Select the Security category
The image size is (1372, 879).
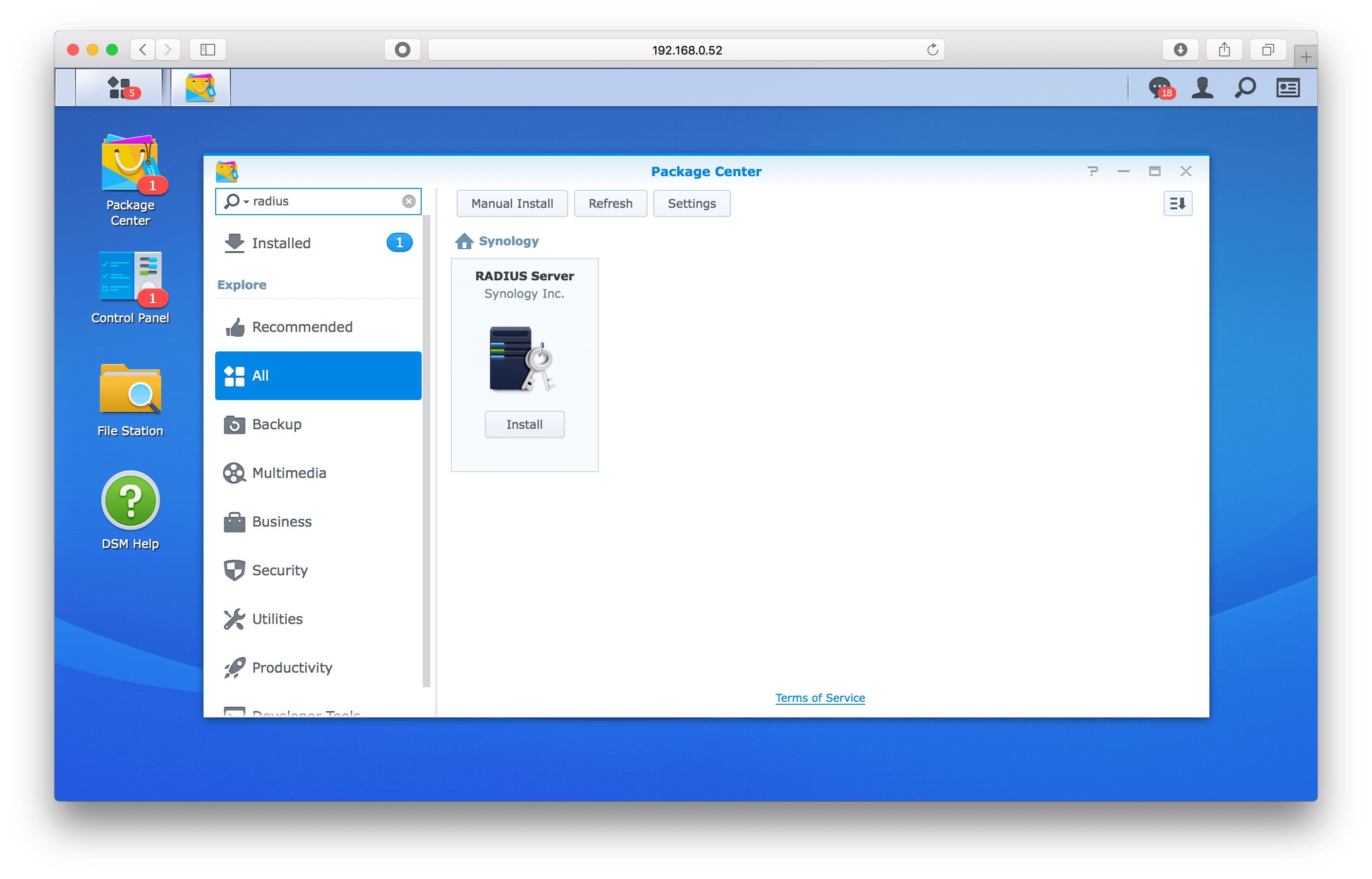tap(279, 569)
